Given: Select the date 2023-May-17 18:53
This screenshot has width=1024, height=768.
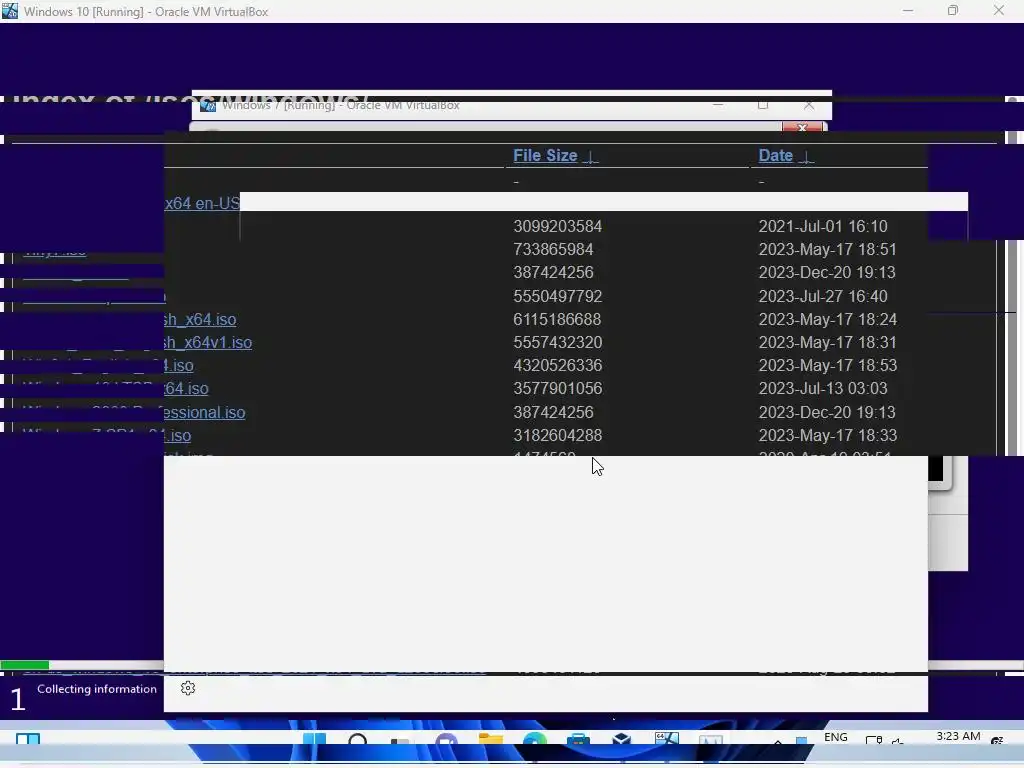Looking at the screenshot, I should coord(827,366).
